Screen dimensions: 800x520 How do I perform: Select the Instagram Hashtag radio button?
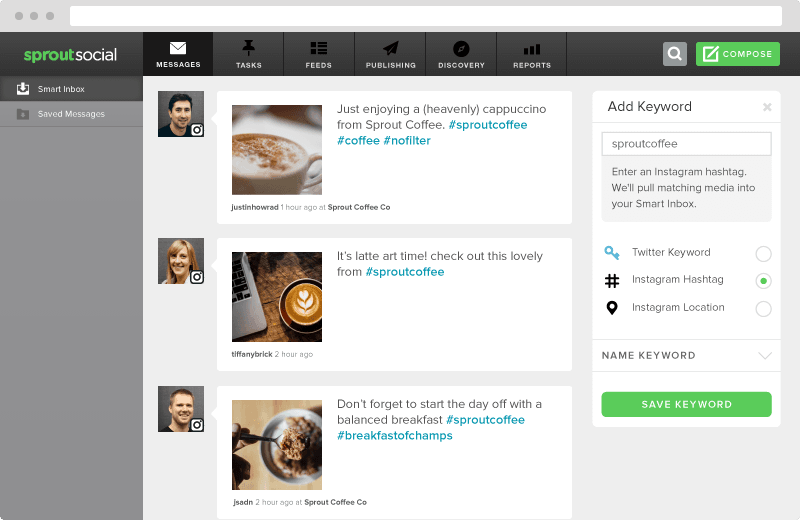click(763, 281)
